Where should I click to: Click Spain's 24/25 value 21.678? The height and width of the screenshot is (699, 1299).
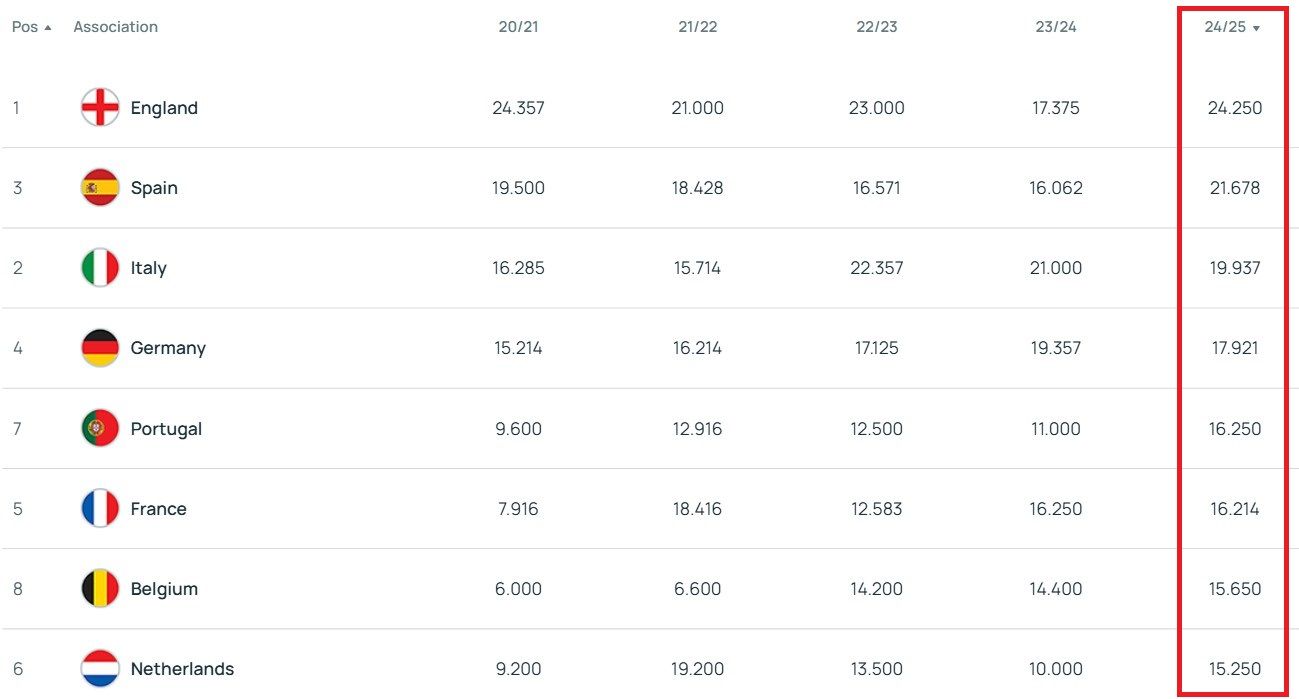(x=1235, y=188)
